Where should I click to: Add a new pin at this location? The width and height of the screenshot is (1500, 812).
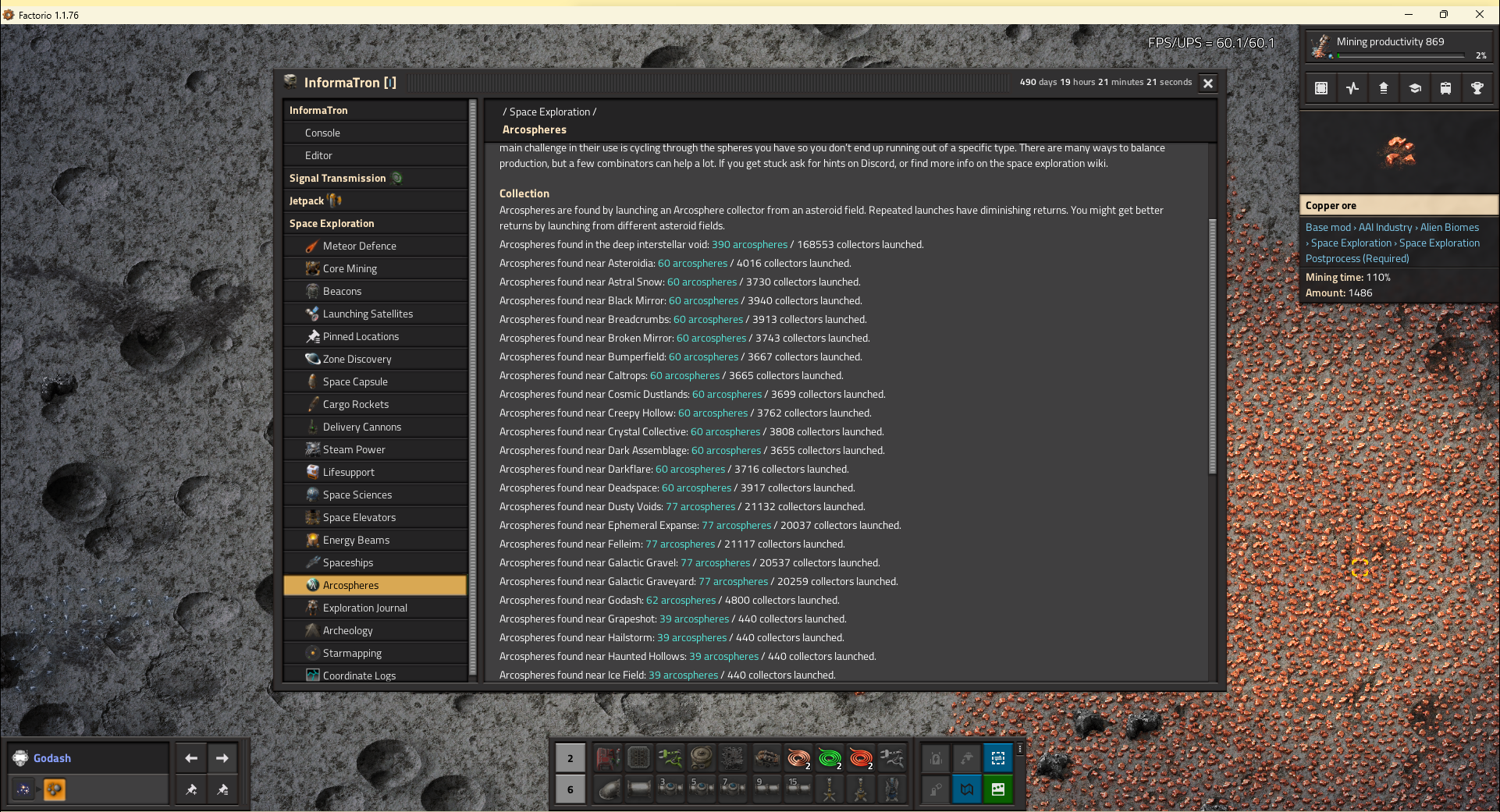(191, 789)
